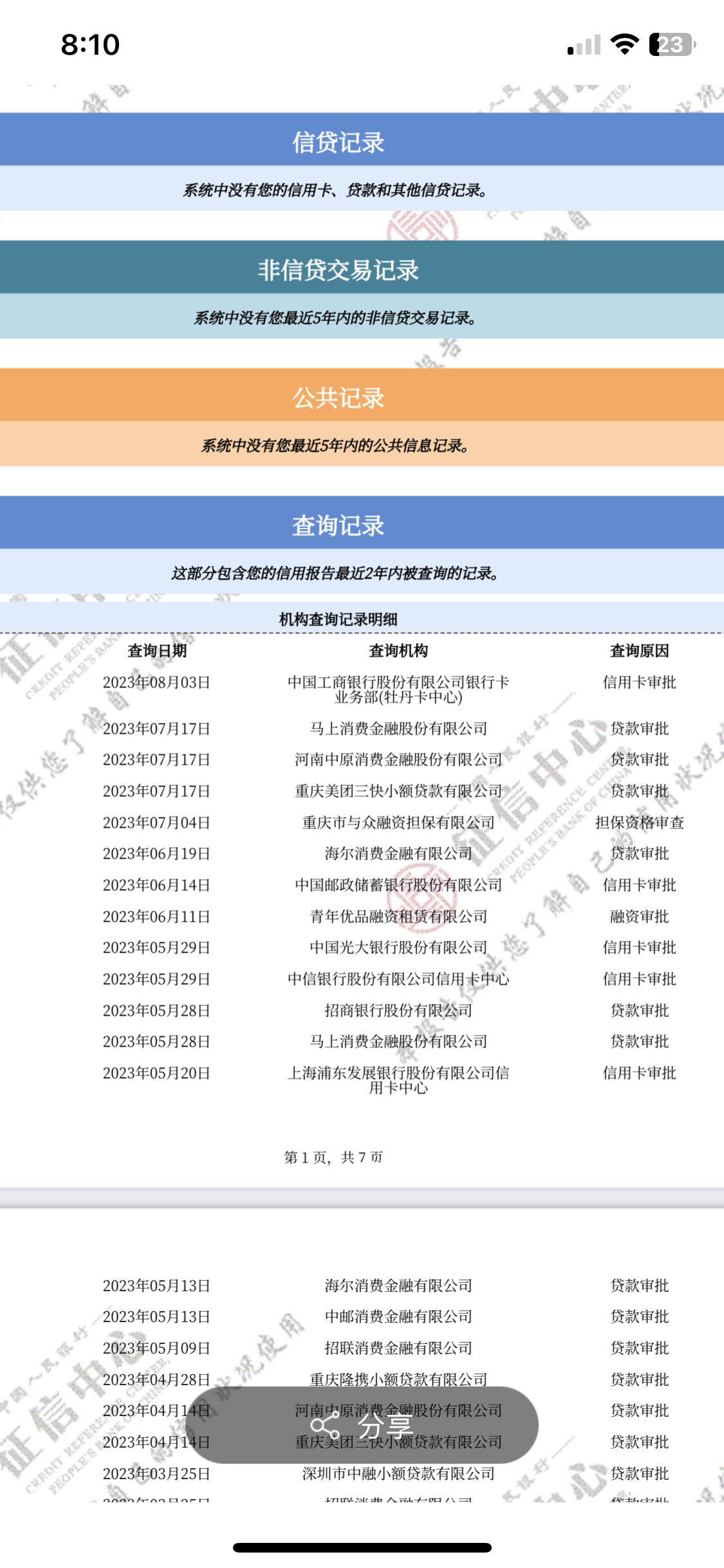Click the 查询机构 column header

click(398, 651)
